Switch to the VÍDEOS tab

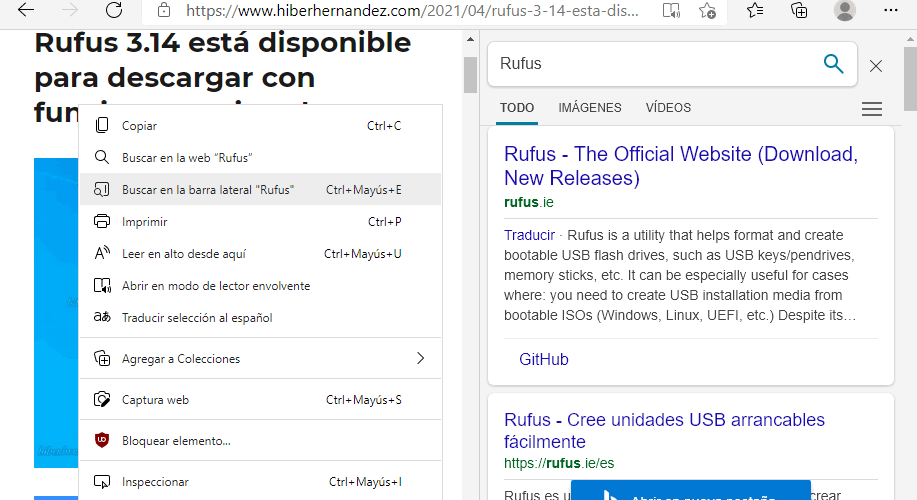tap(668, 108)
